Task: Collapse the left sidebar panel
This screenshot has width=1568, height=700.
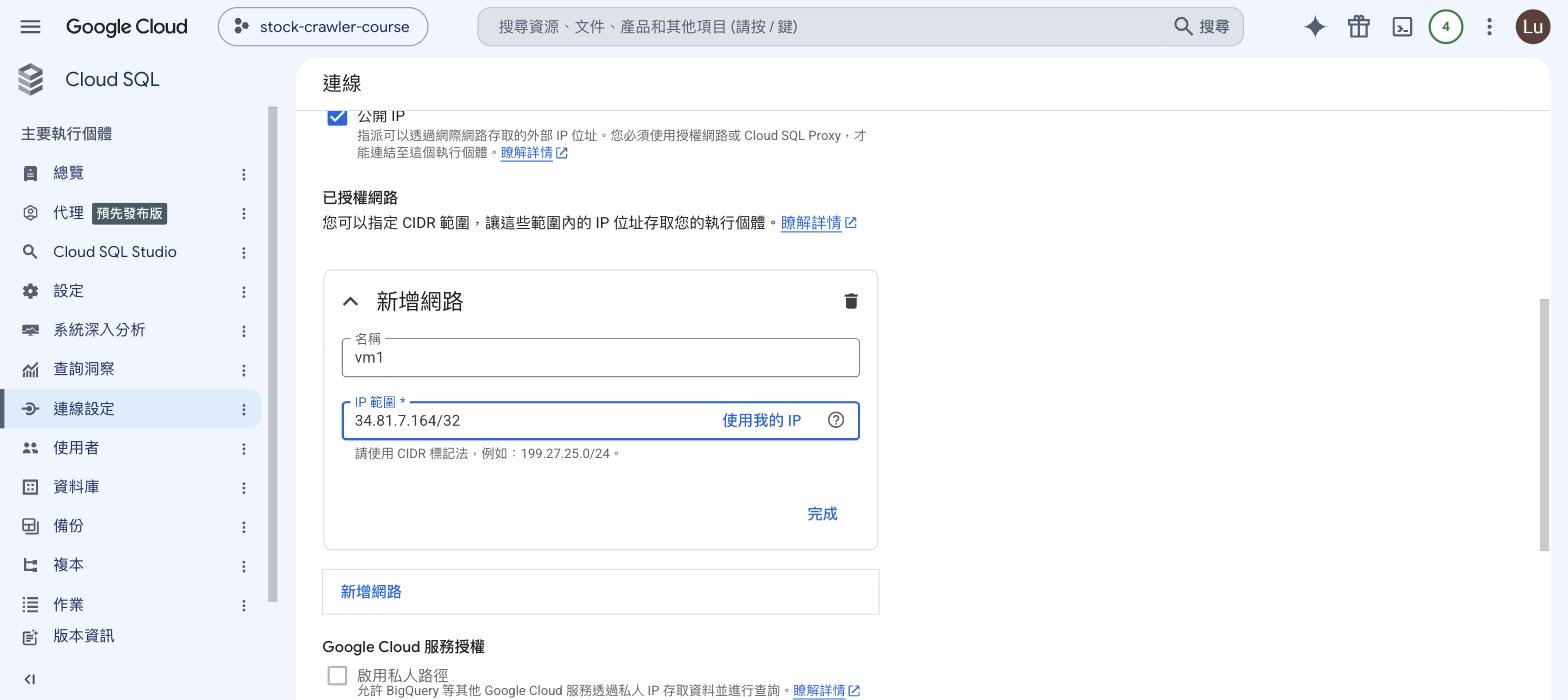Action: pos(30,679)
